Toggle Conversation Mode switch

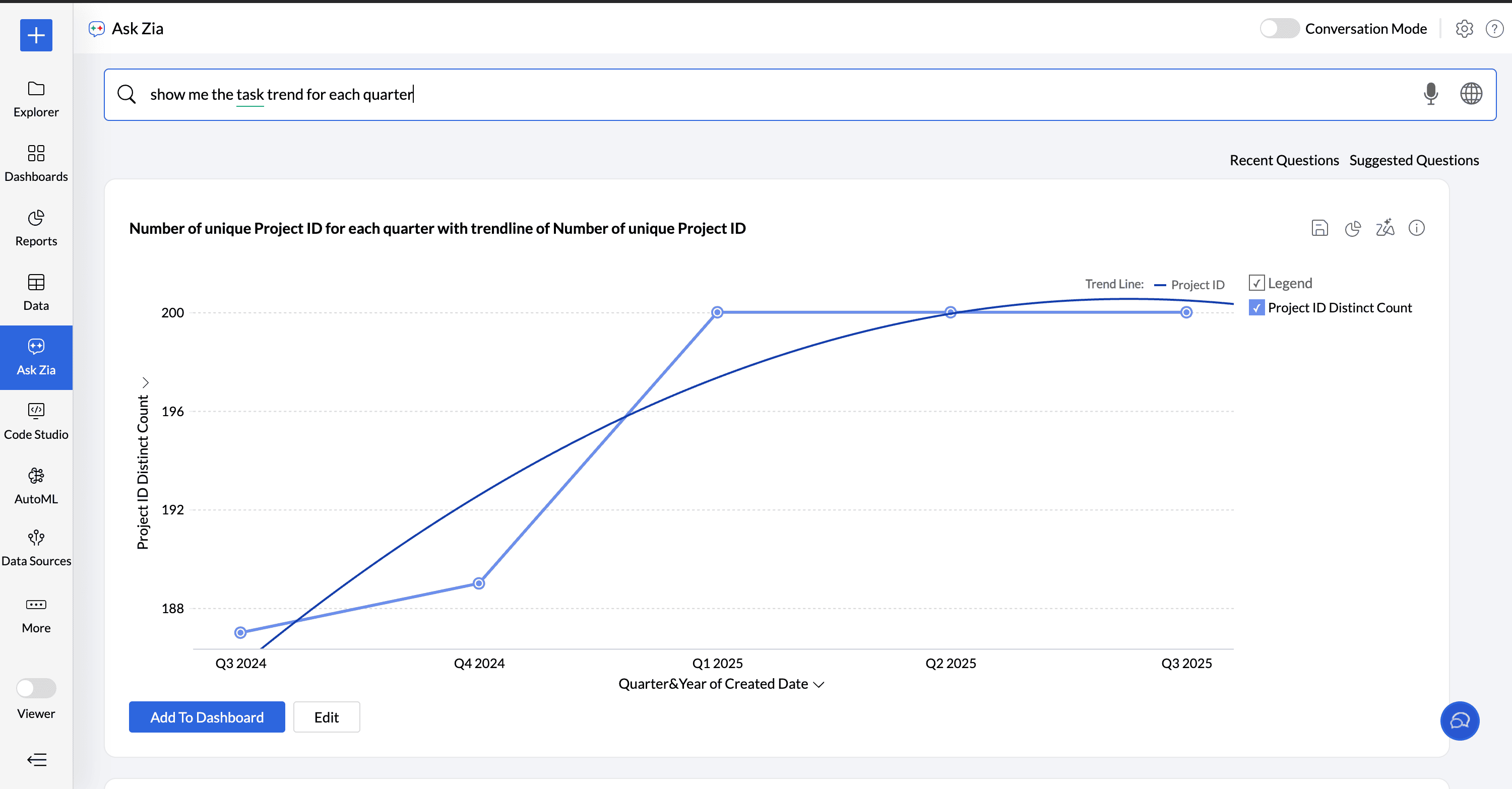point(1279,29)
